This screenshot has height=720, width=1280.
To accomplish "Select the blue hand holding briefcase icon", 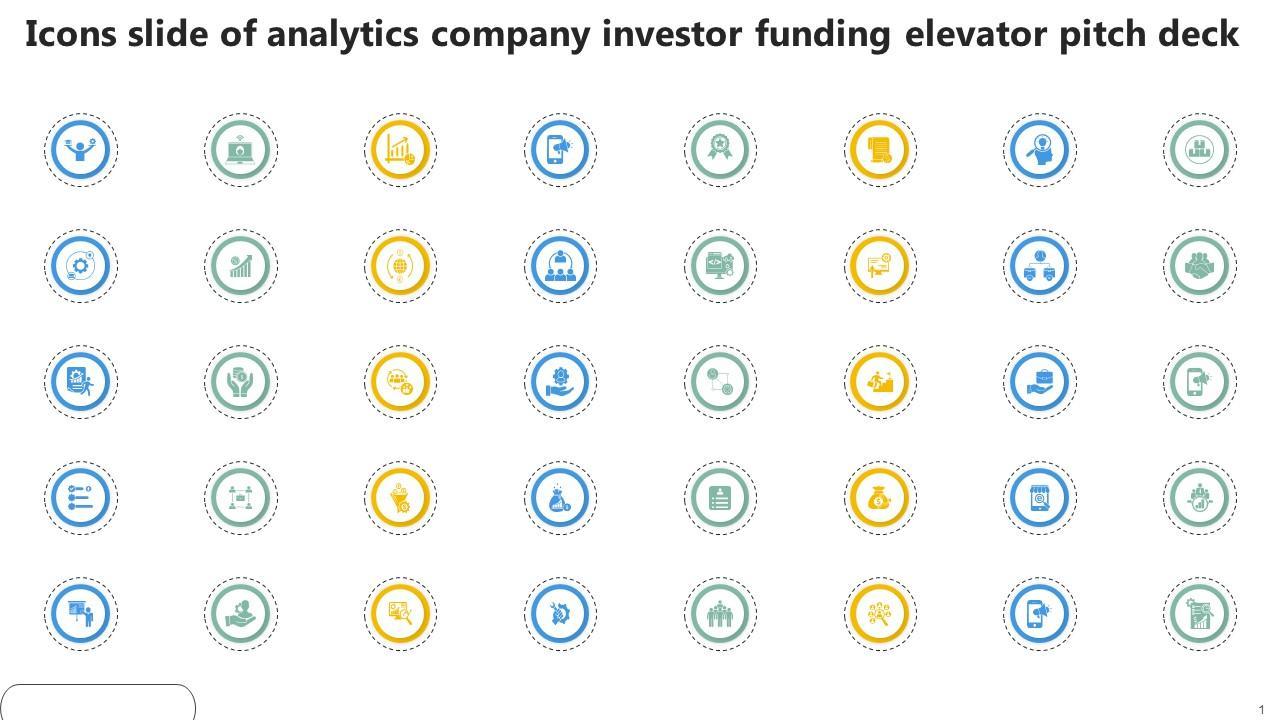I will pos(1040,381).
